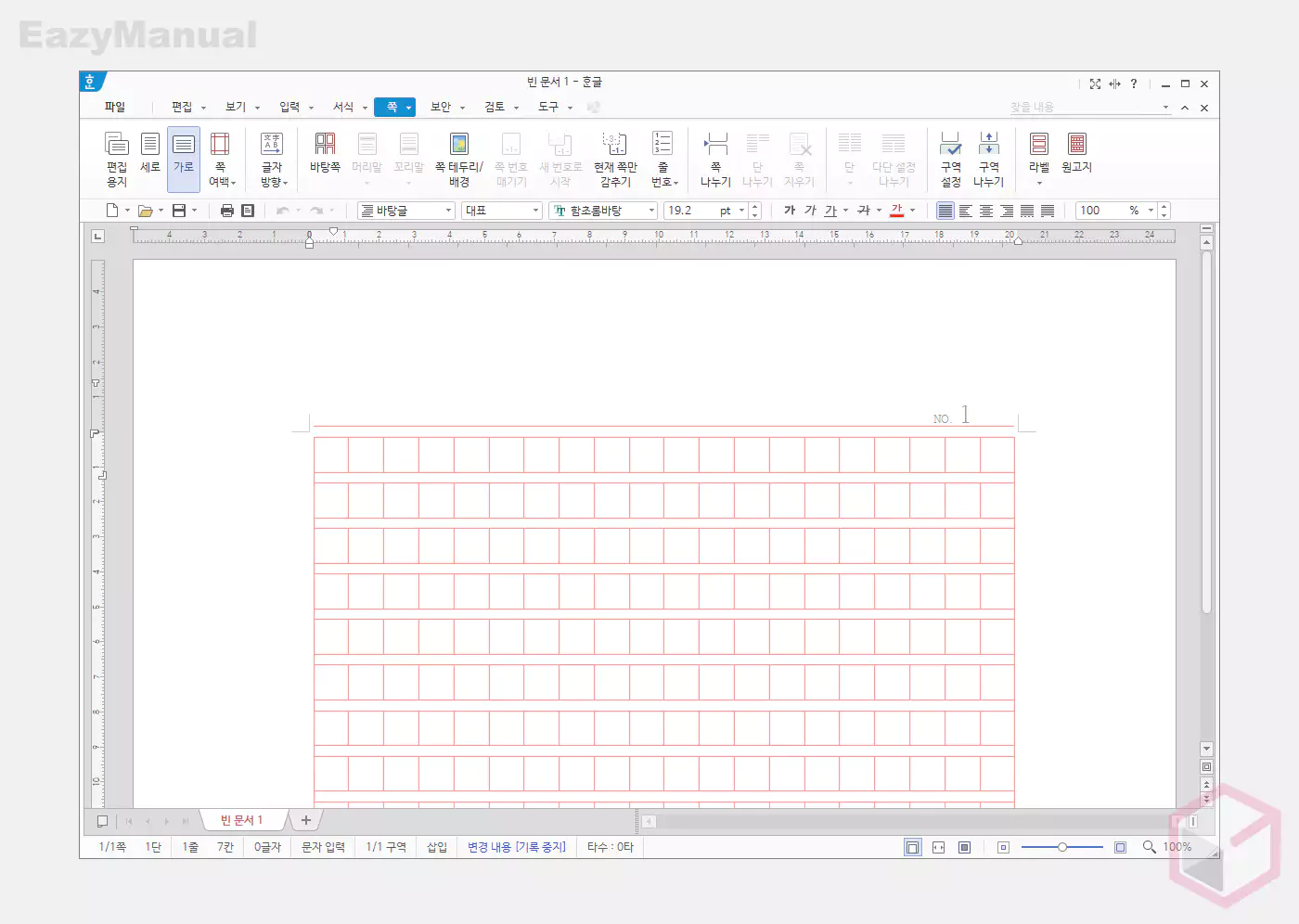Toggle bold text formatting
The image size is (1299, 924).
pyautogui.click(x=790, y=211)
